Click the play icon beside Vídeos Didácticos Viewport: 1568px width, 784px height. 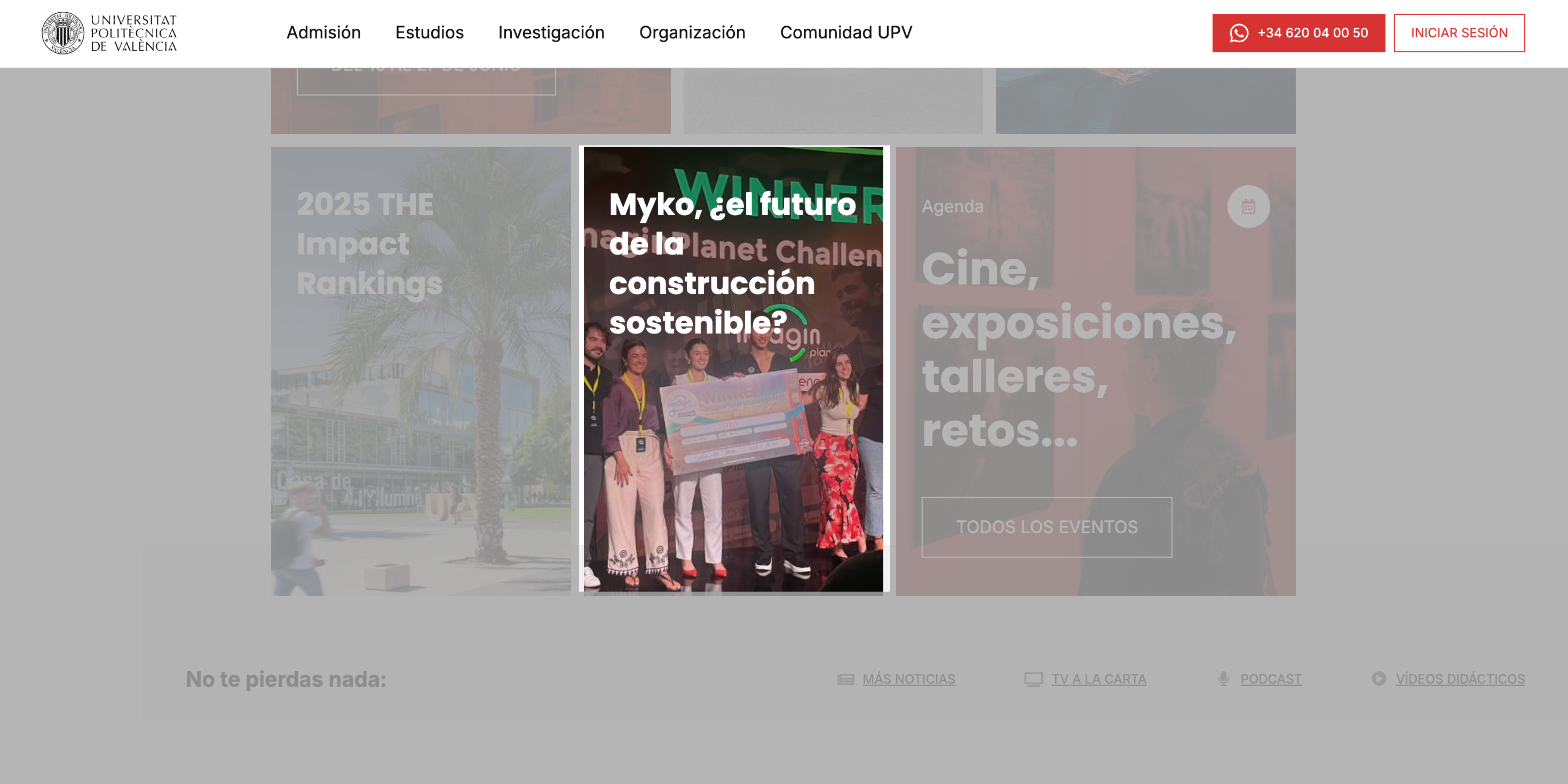point(1379,679)
